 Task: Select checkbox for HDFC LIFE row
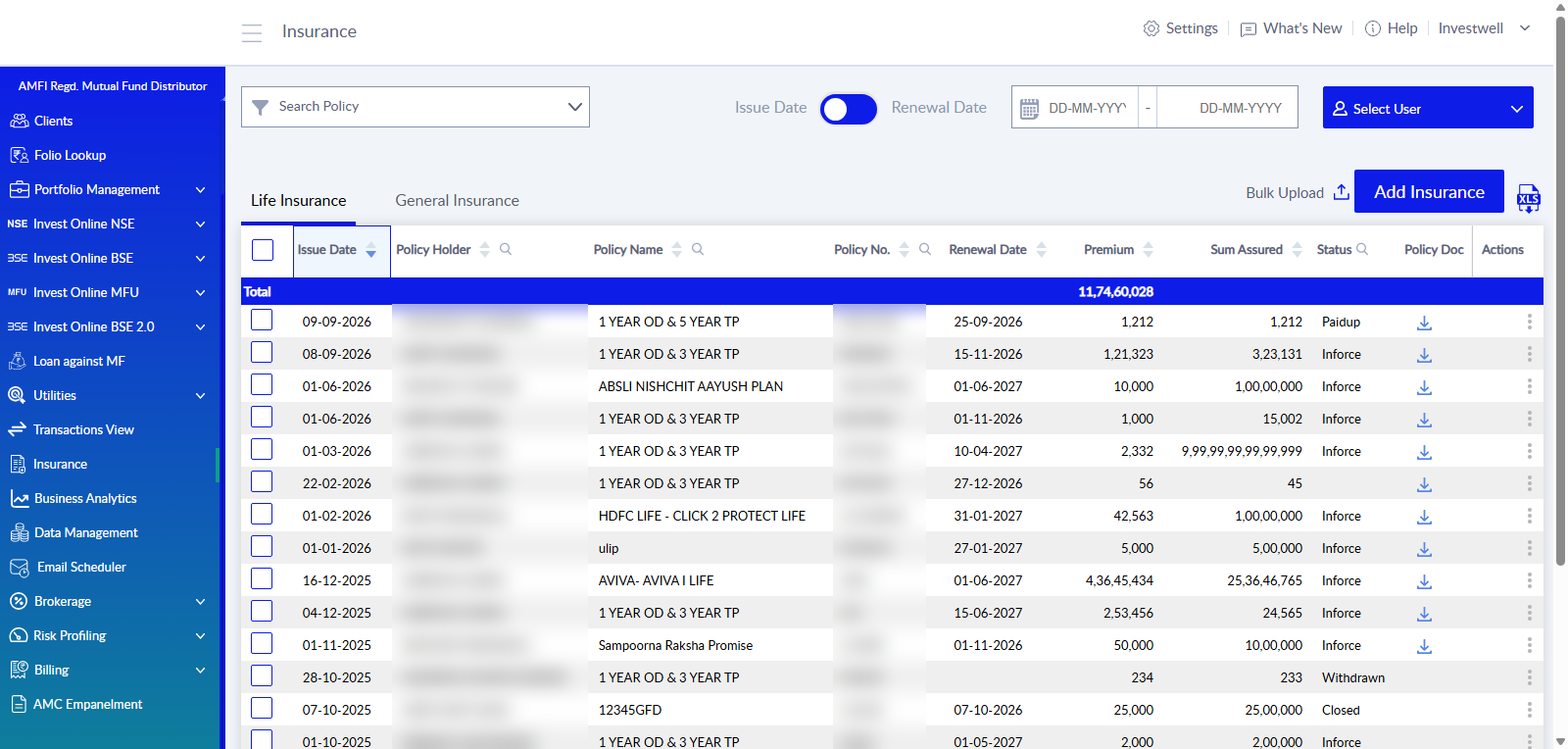tap(262, 514)
